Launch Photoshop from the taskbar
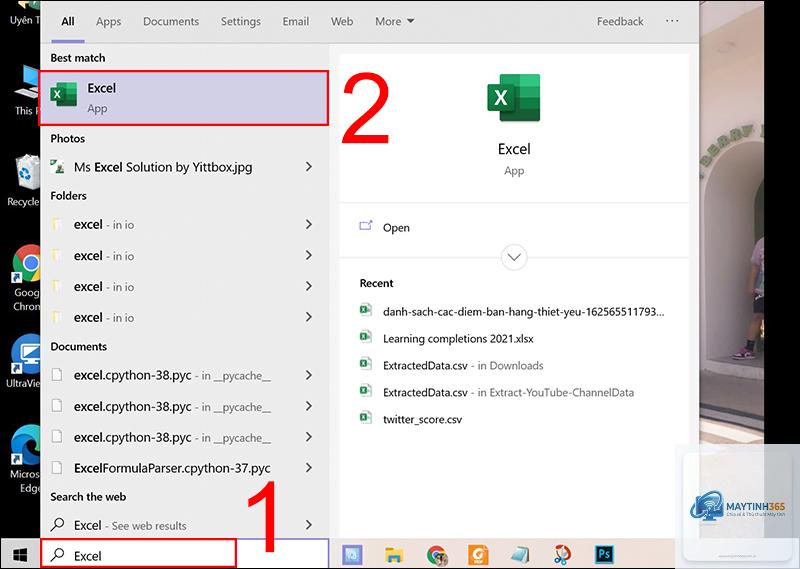 click(604, 554)
